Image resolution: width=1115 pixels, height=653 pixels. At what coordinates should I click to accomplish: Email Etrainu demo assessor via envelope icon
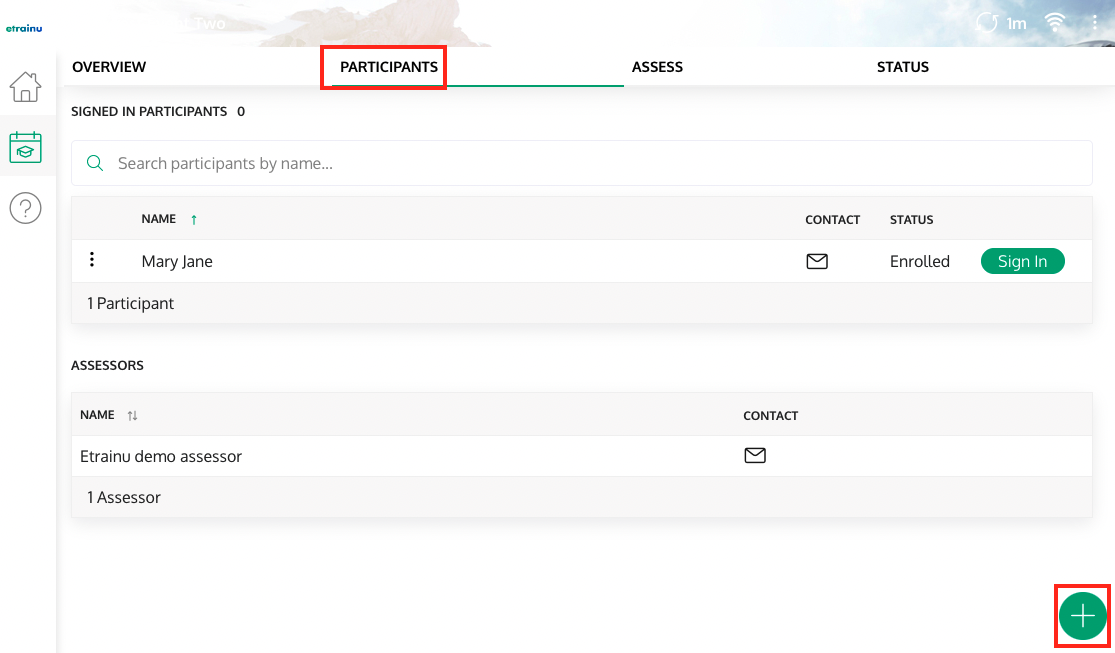point(755,456)
